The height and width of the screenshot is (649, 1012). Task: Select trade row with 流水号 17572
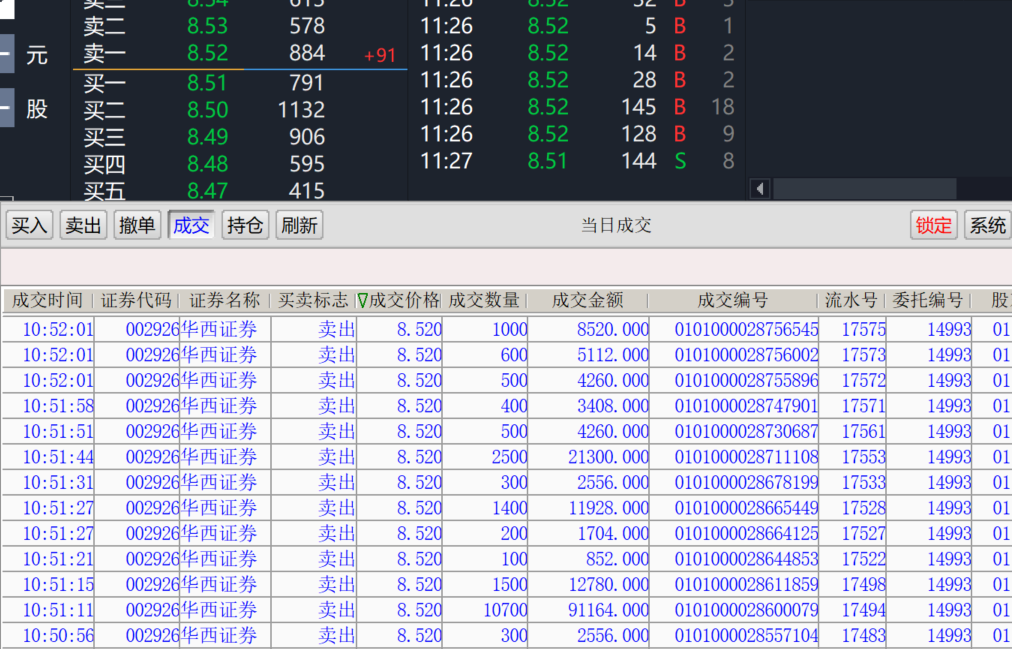coord(506,381)
